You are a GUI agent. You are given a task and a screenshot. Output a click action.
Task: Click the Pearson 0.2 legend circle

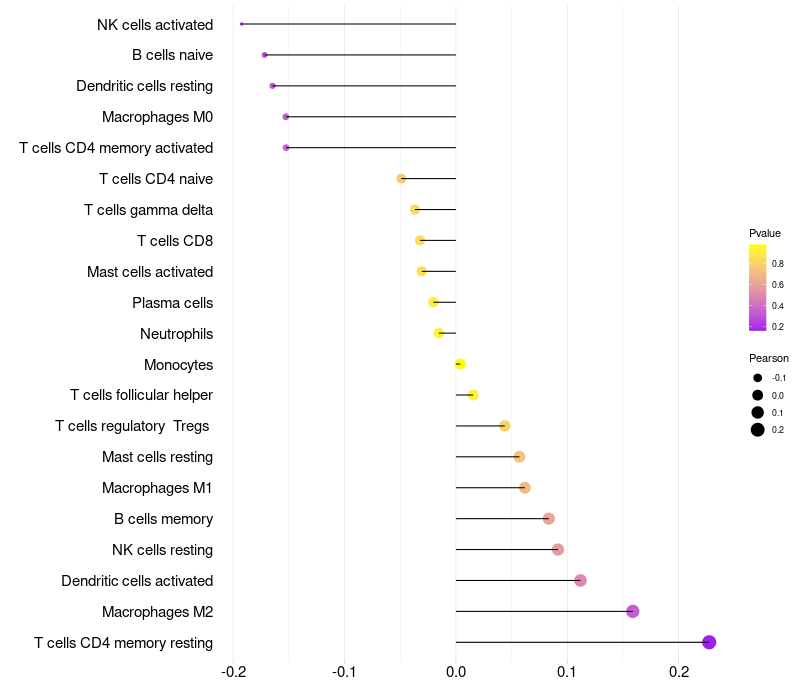pyautogui.click(x=758, y=430)
